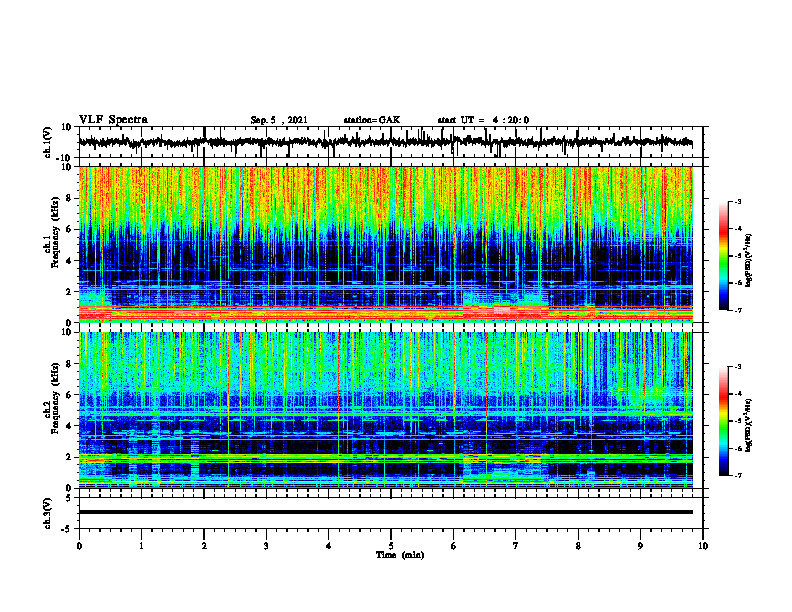Click the 'ch.1(V)' waveform axis label

(48, 142)
